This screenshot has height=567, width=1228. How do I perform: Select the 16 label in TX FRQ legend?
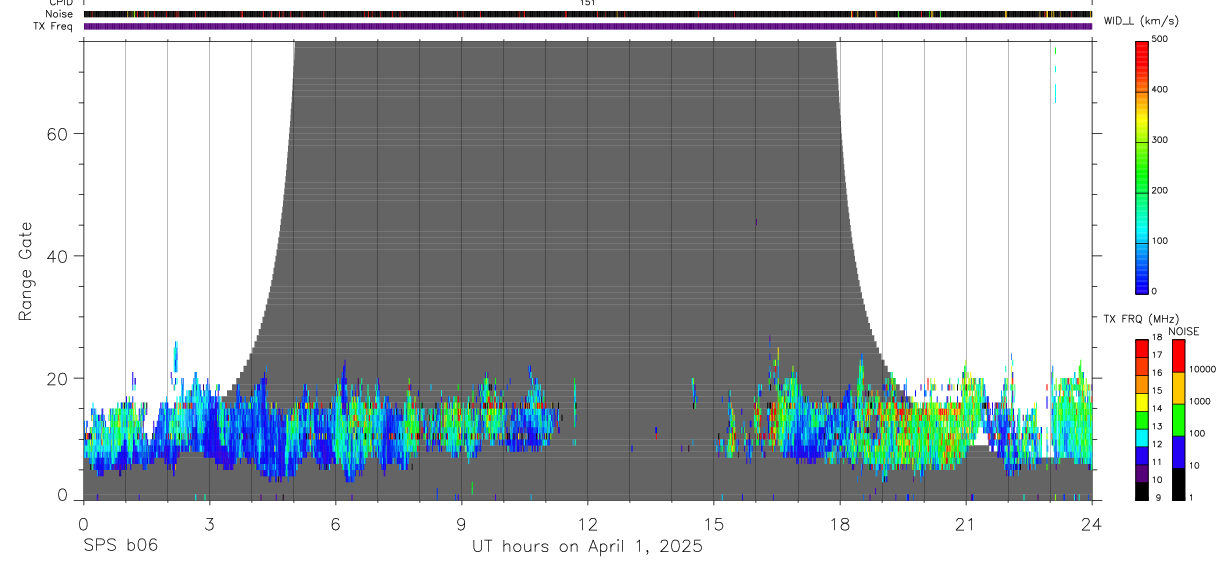click(x=1157, y=373)
